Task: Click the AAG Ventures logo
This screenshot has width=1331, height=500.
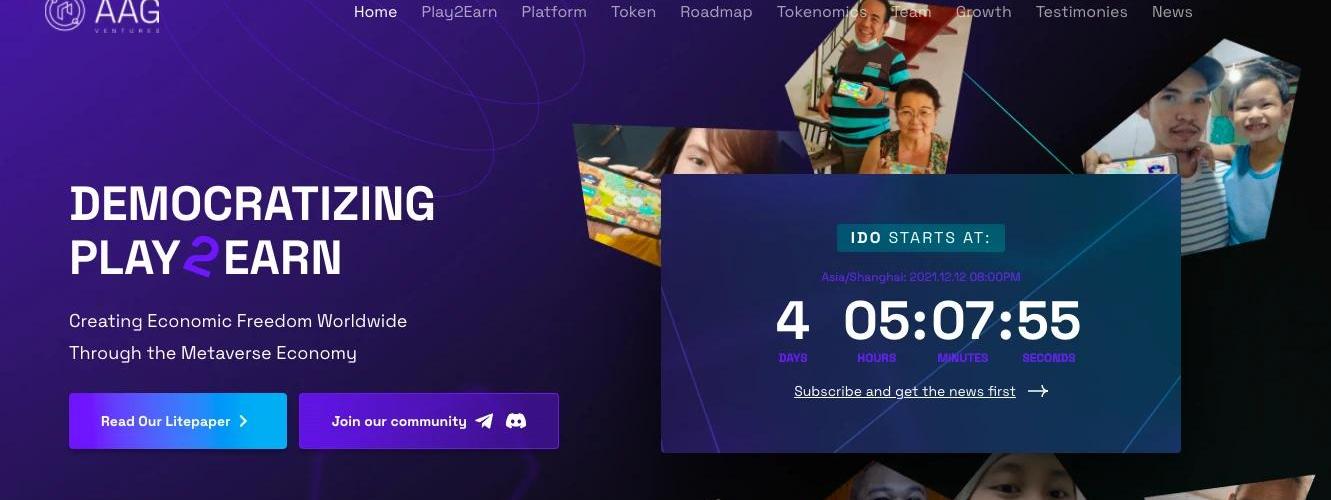Action: [x=102, y=14]
